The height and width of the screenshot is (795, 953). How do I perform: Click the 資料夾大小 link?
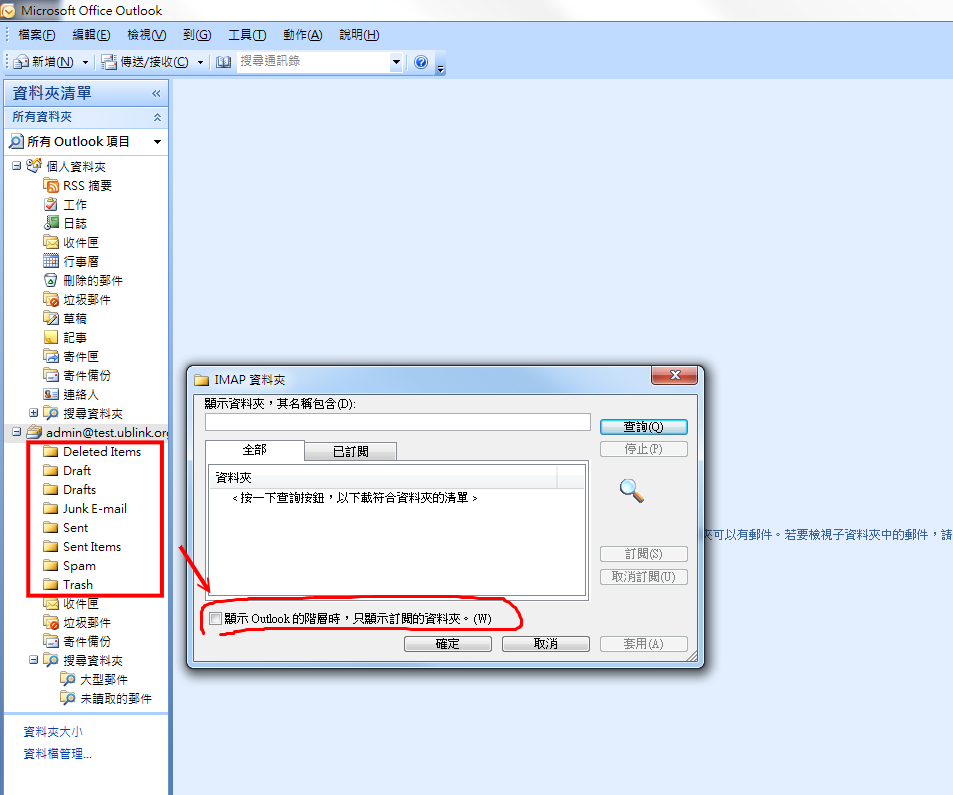point(53,732)
